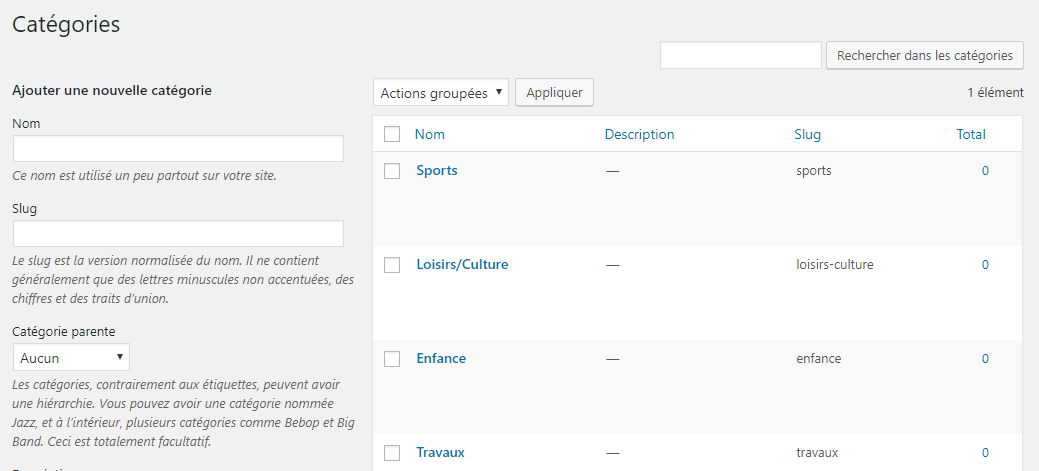Expand the Catégorie parente dropdown
Viewport: 1039px width, 471px height.
pyautogui.click(x=71, y=358)
